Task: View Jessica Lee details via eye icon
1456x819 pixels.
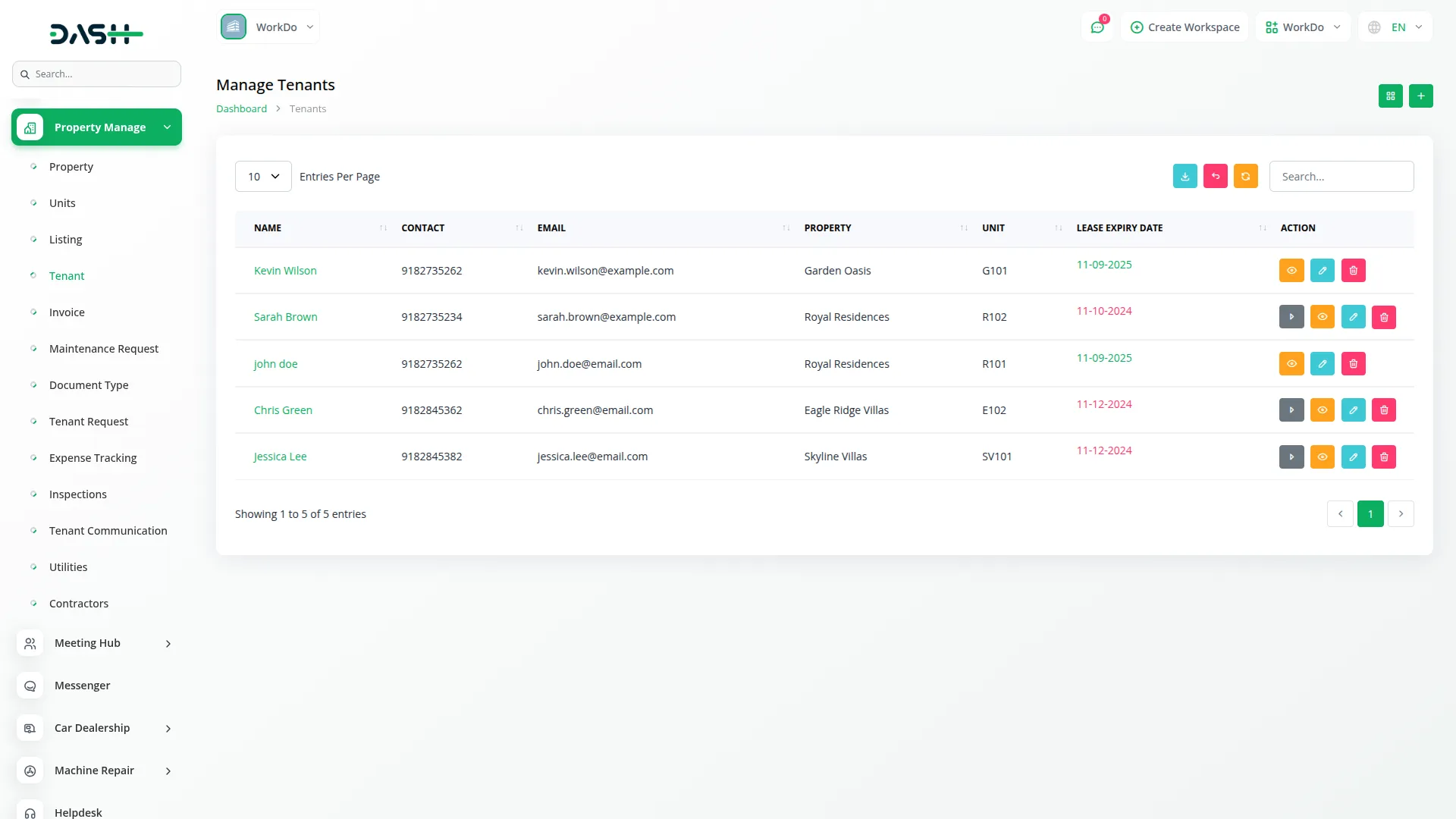Action: [1322, 457]
